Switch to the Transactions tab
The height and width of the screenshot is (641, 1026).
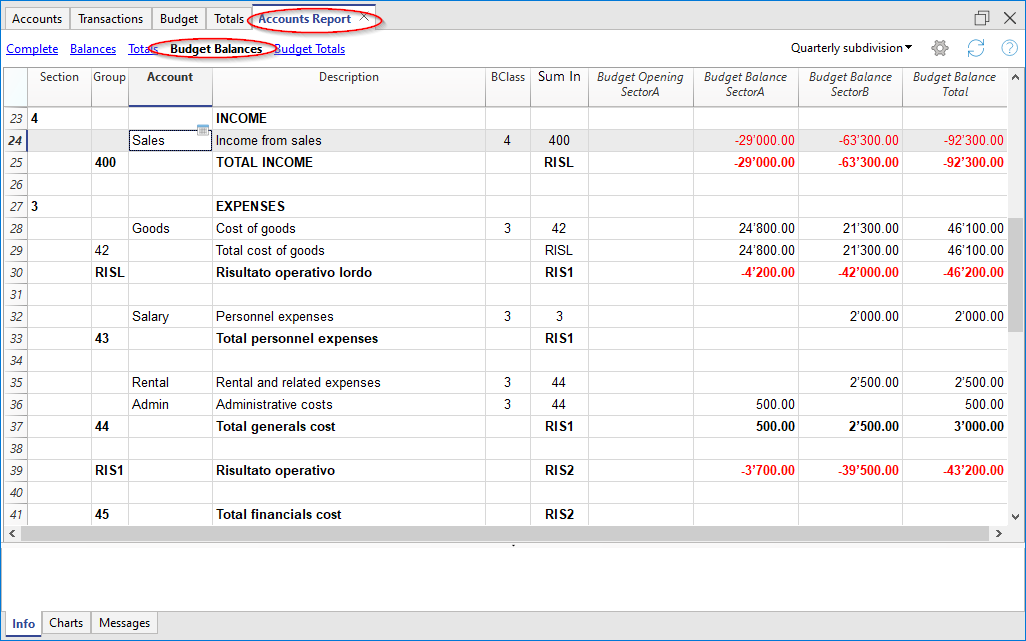coord(110,19)
